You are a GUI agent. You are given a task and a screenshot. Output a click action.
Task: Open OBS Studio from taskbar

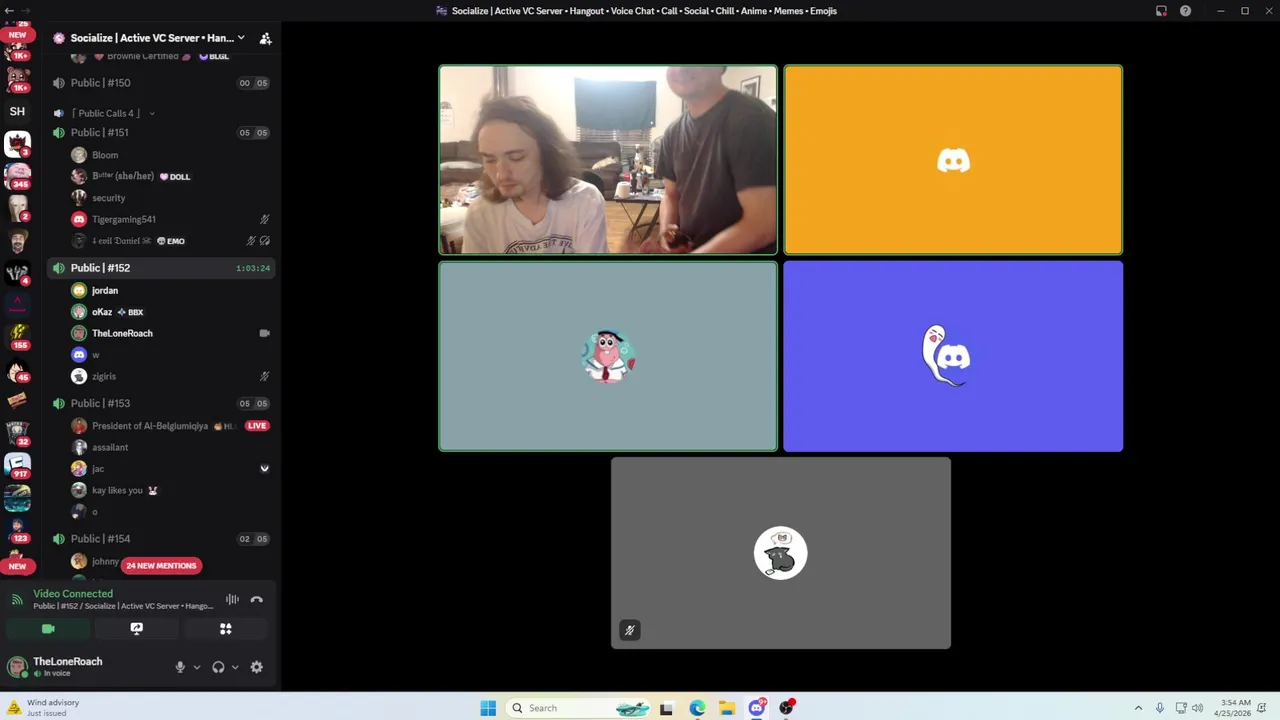(x=787, y=708)
